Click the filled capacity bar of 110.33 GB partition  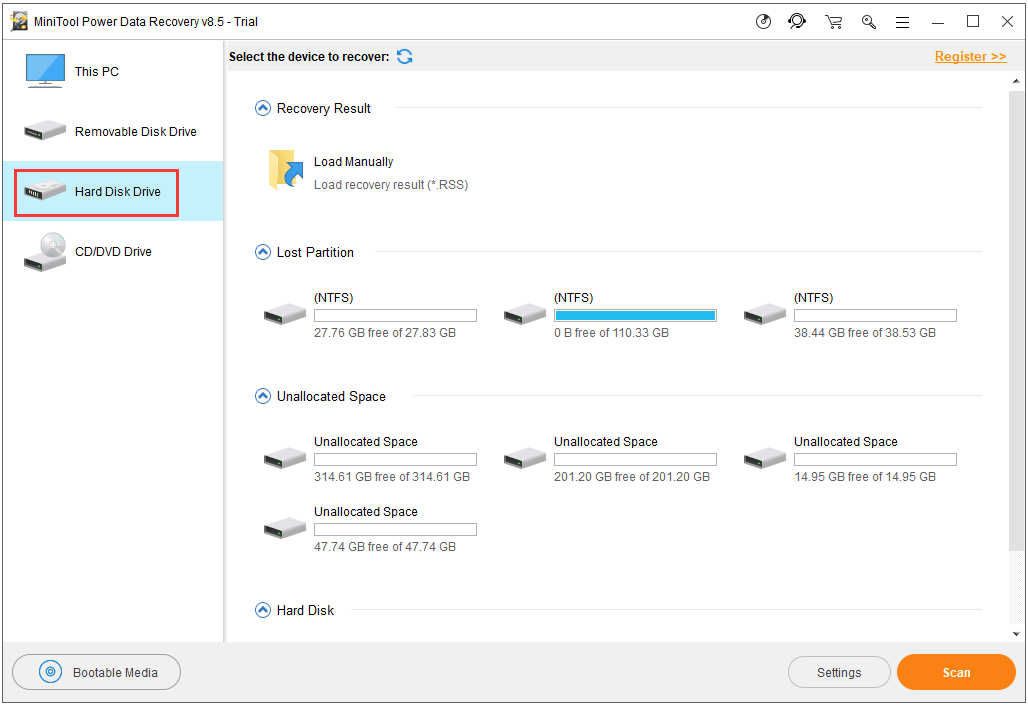tap(634, 314)
